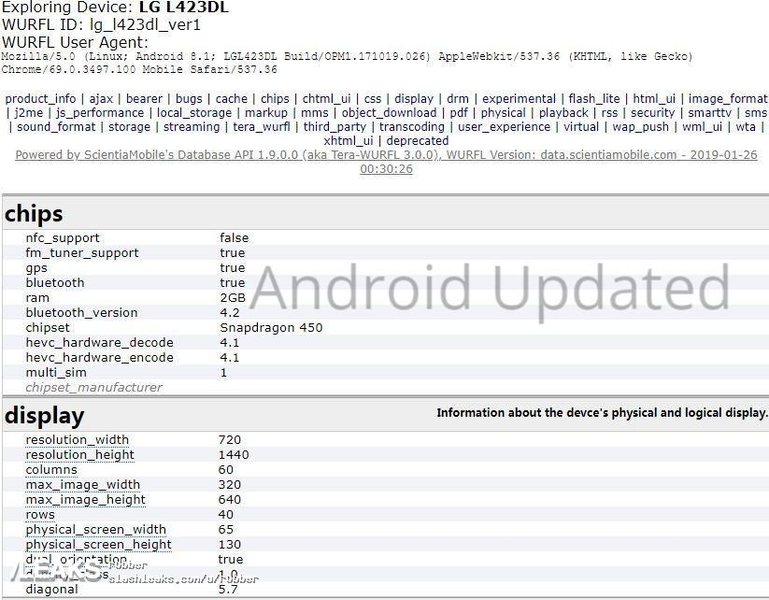
Task: Open the storage link
Action: coord(129,127)
